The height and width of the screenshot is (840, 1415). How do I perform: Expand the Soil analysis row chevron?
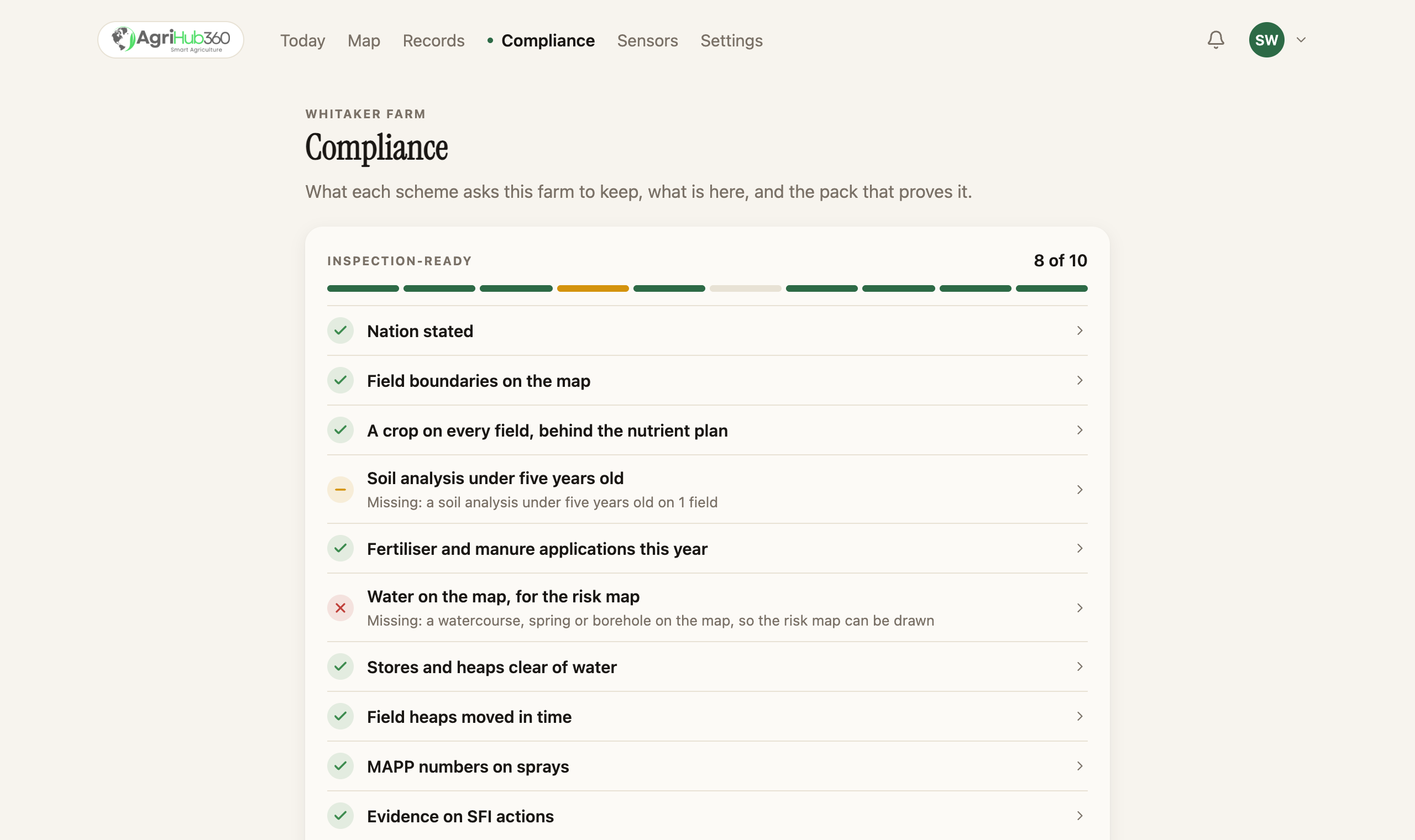(x=1079, y=490)
